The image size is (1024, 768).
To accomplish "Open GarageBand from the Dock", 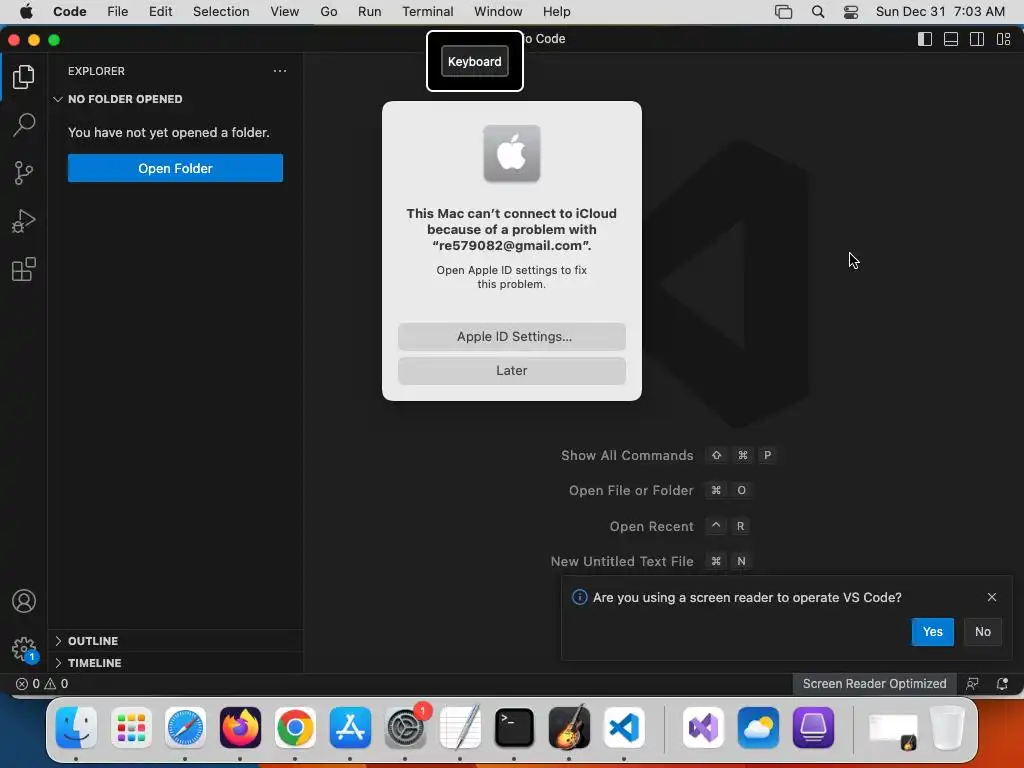I will pyautogui.click(x=569, y=728).
